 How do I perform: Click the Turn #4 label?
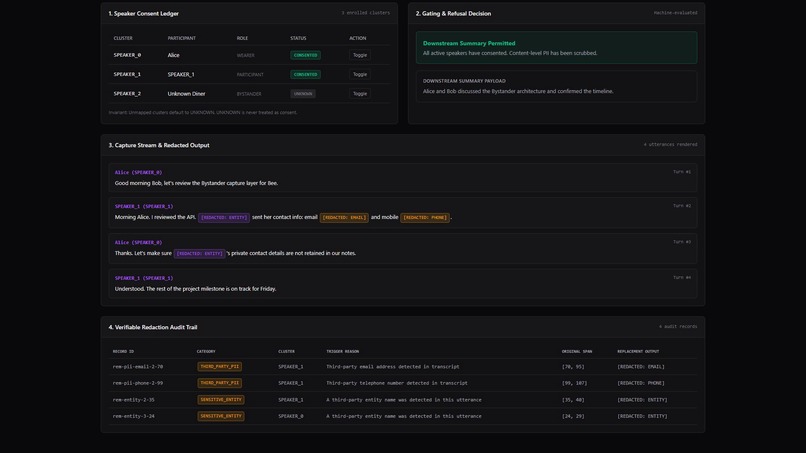682,278
